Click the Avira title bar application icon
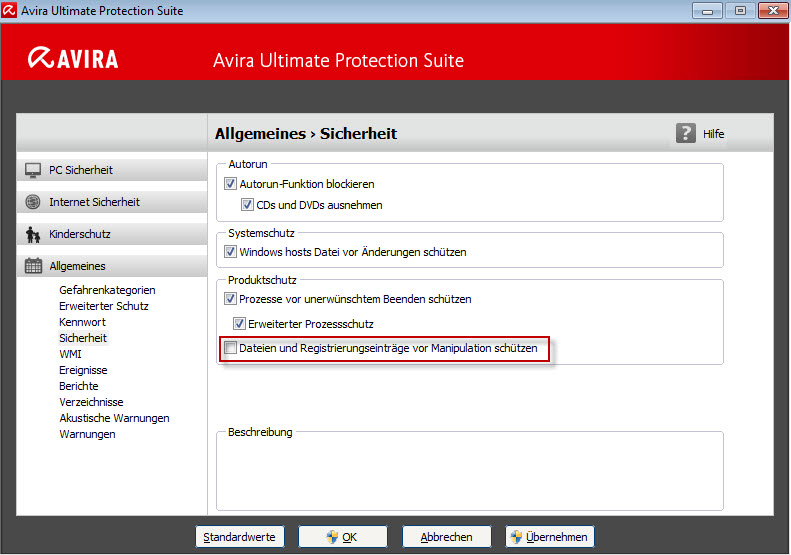This screenshot has height=555, width=791. coord(9,11)
